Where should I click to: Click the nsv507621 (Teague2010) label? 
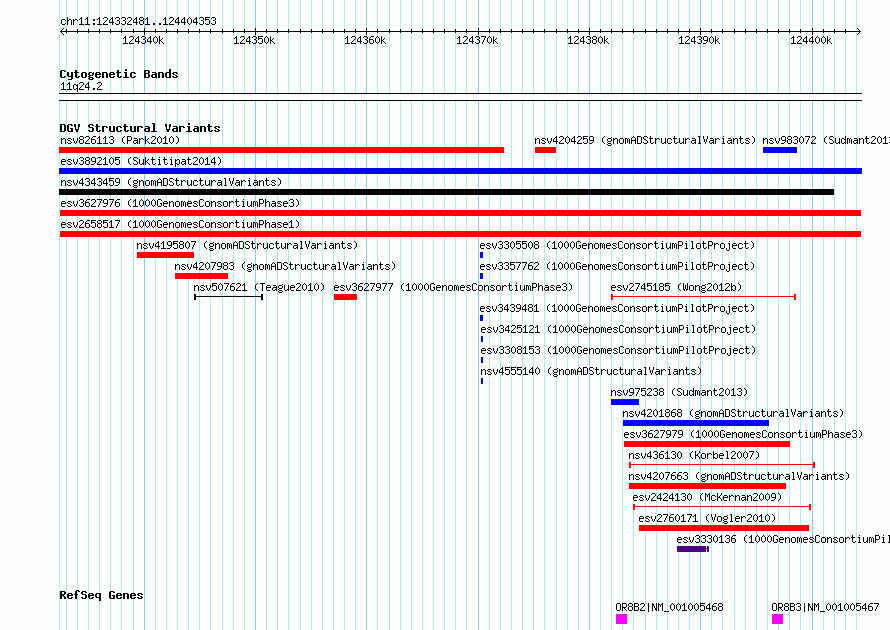coord(259,287)
